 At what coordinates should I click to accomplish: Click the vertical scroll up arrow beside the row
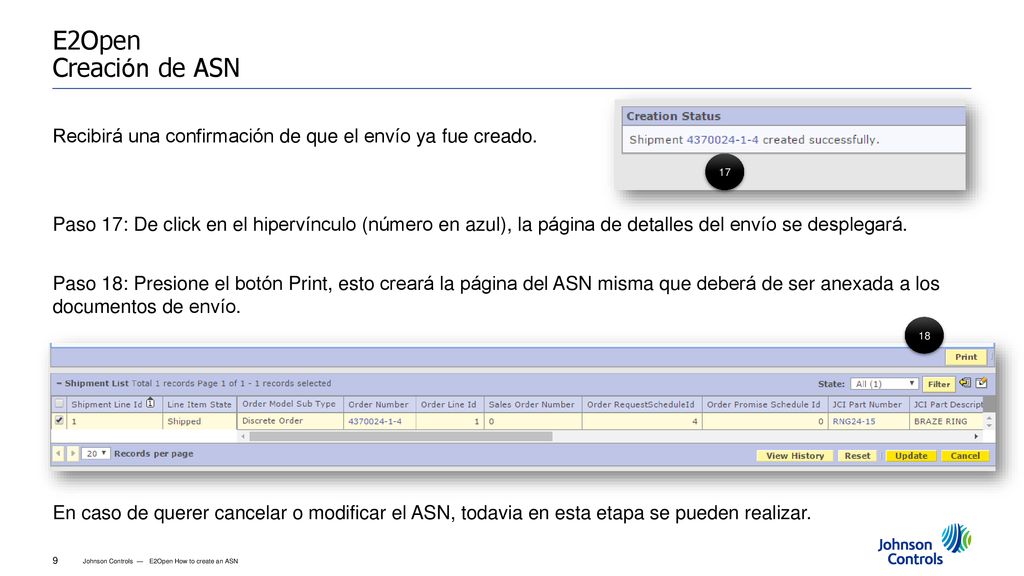tap(989, 418)
